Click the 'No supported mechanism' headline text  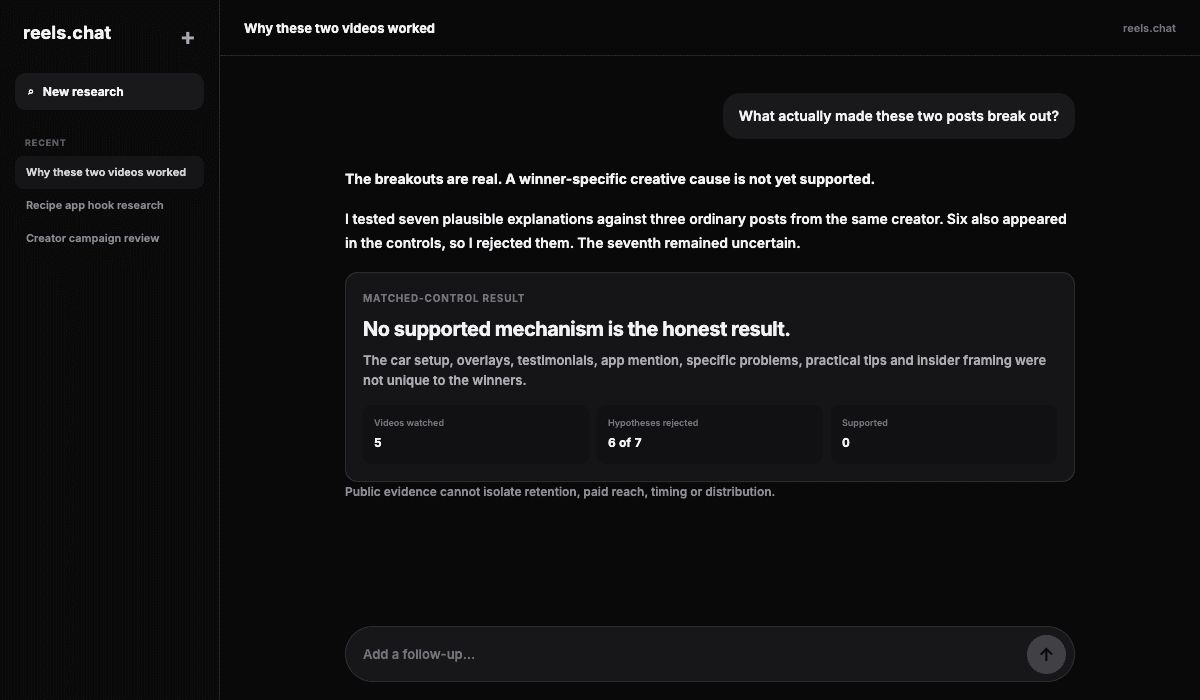pyautogui.click(x=576, y=329)
